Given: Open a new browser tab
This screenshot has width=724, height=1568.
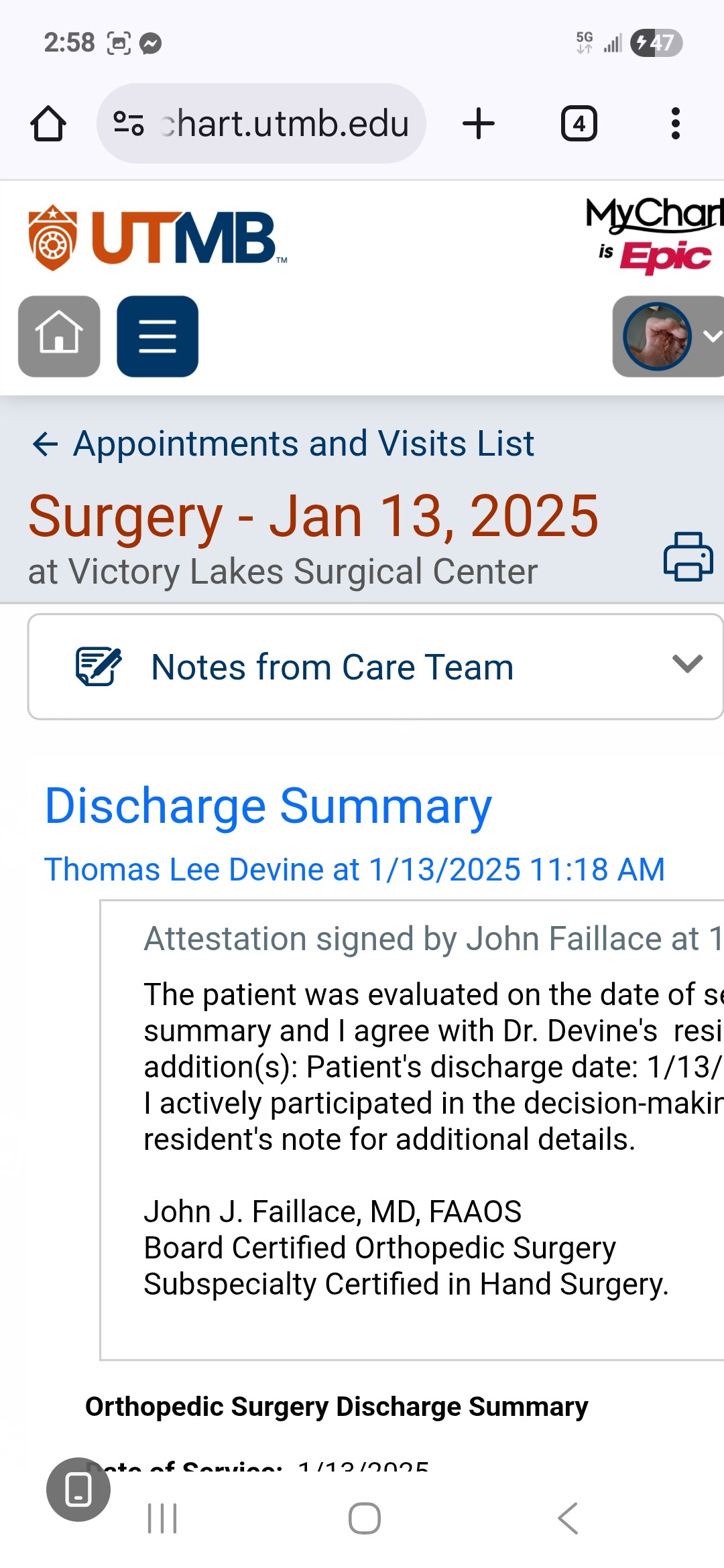Looking at the screenshot, I should (479, 124).
